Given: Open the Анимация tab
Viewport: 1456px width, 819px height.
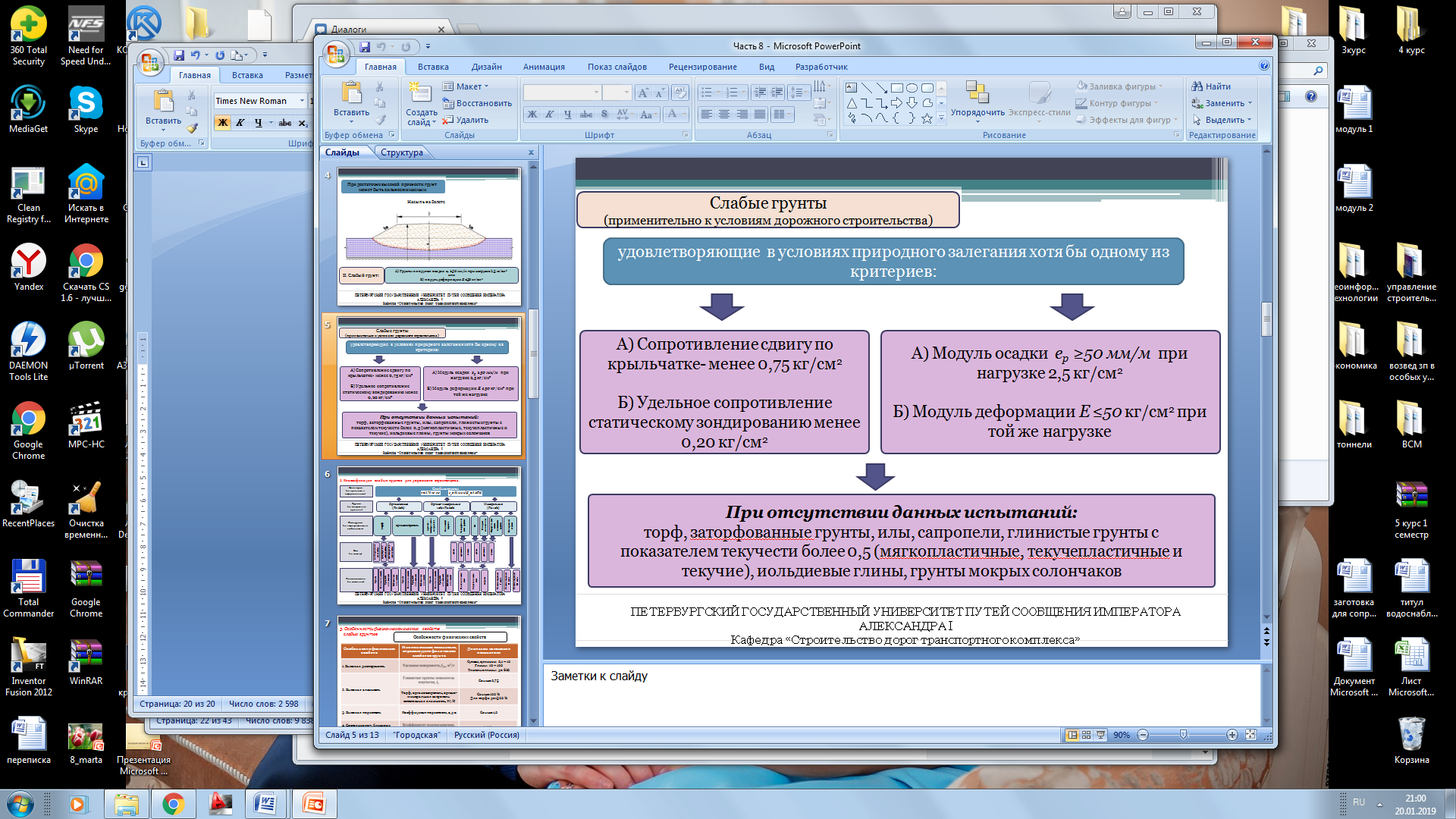Looking at the screenshot, I should (544, 67).
